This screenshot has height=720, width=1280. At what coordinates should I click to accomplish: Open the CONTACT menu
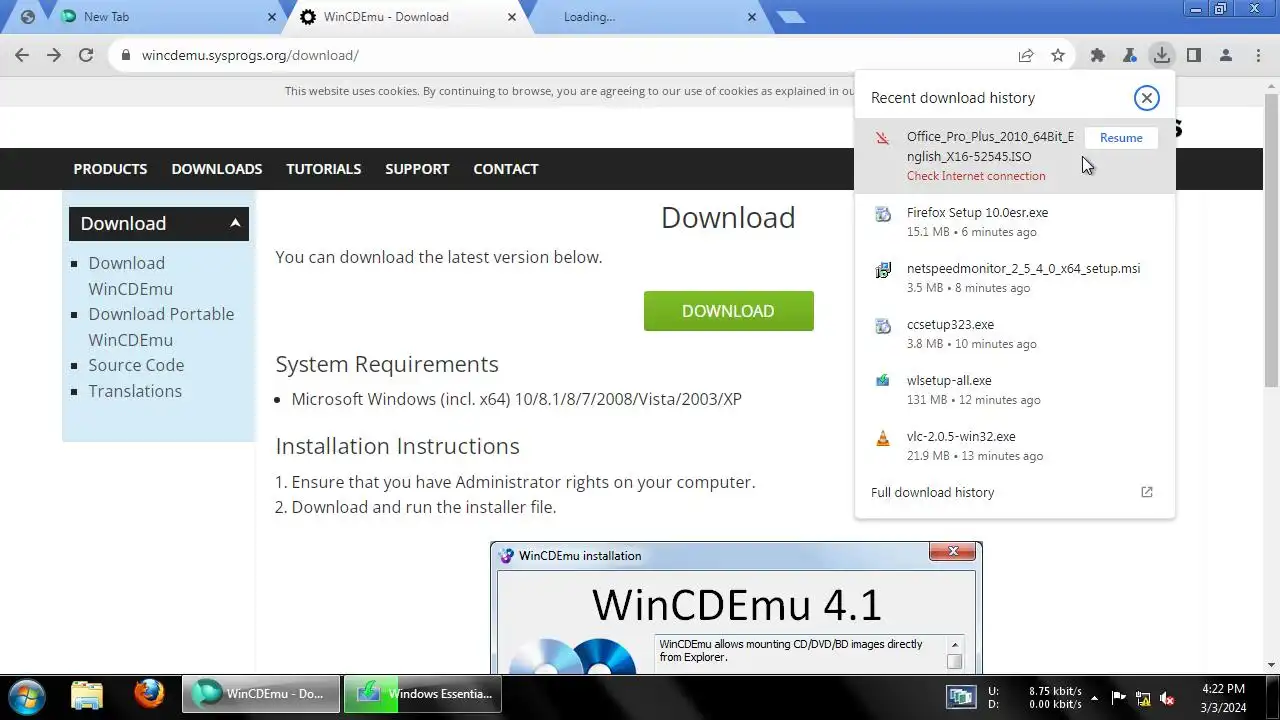click(506, 169)
